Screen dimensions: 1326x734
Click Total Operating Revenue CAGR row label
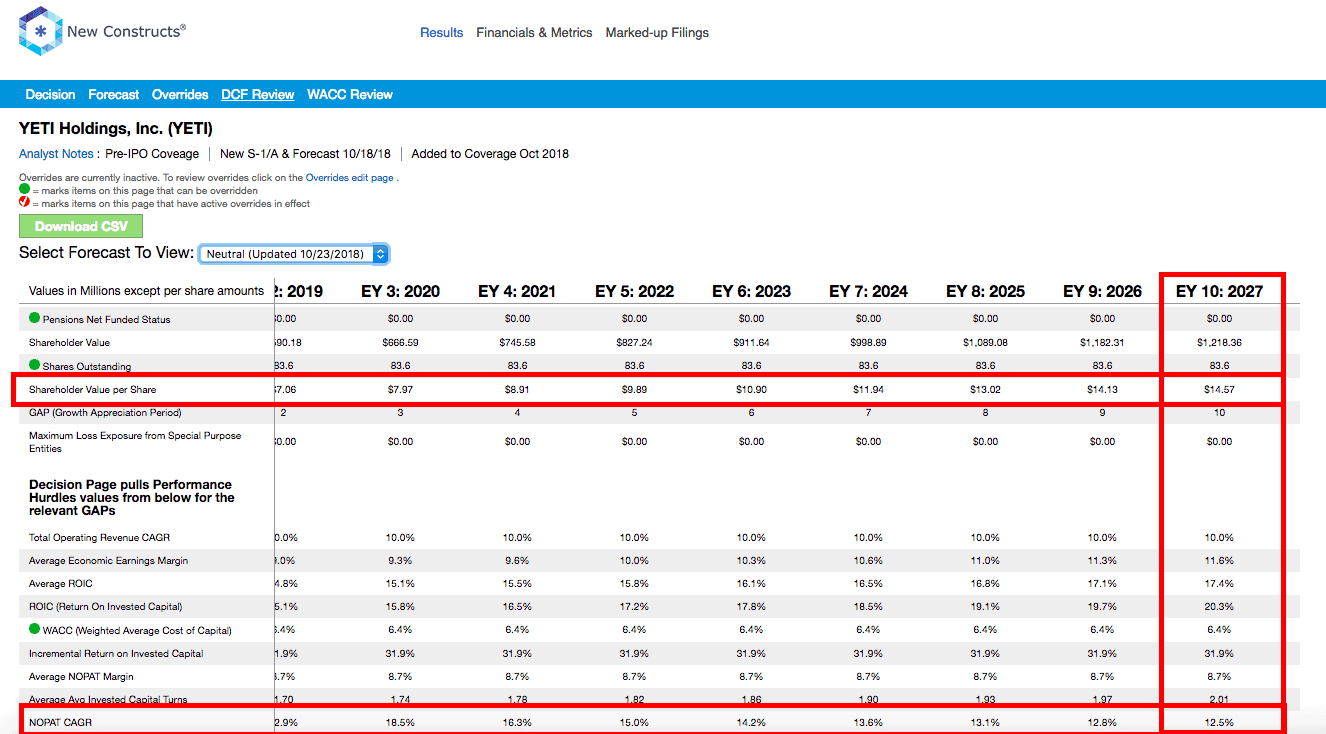click(x=97, y=538)
